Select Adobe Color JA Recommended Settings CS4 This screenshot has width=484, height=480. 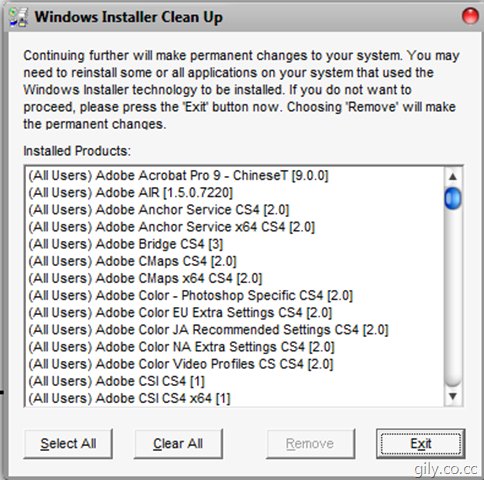[208, 330]
